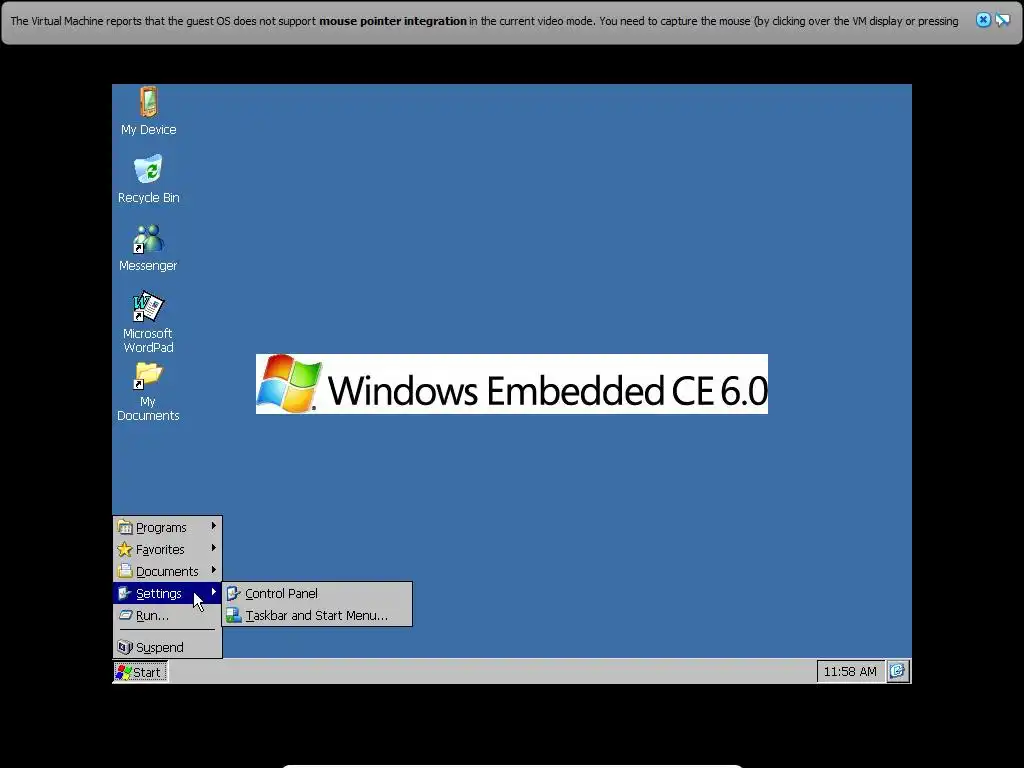Choose Suspend from the Start menu

coord(167,647)
